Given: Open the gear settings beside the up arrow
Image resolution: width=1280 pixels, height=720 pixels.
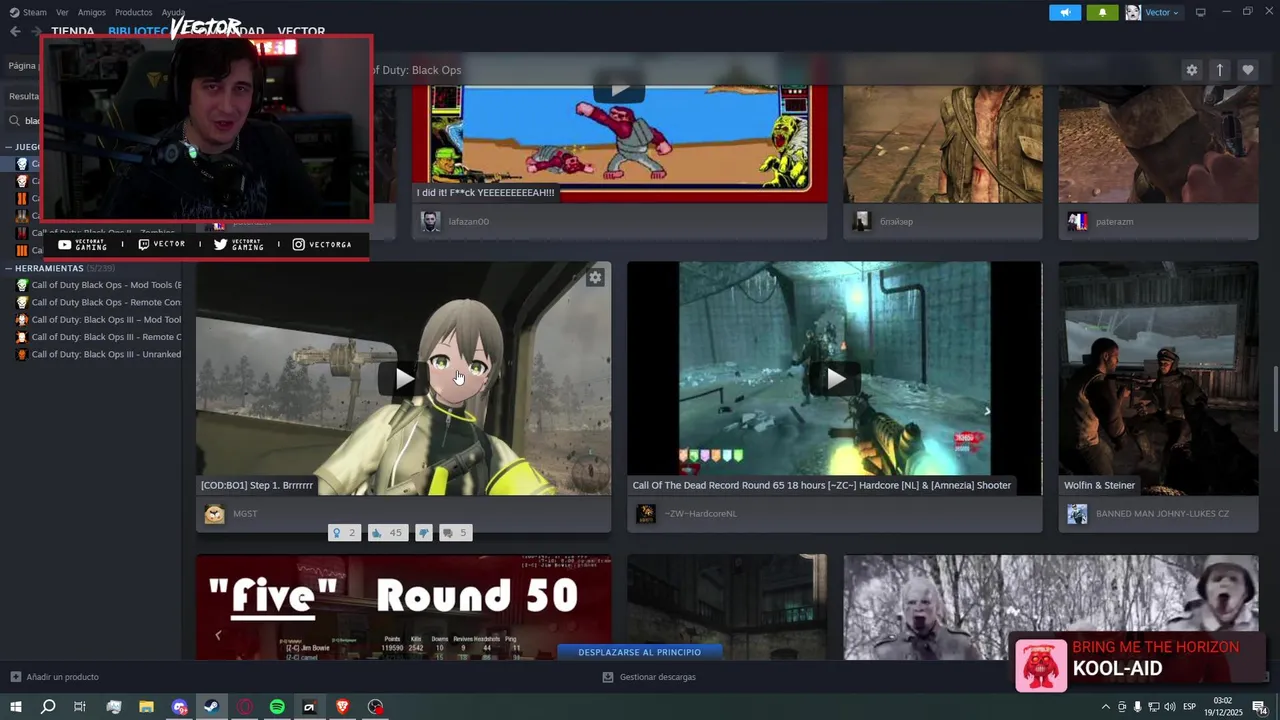Looking at the screenshot, I should coord(1191,70).
